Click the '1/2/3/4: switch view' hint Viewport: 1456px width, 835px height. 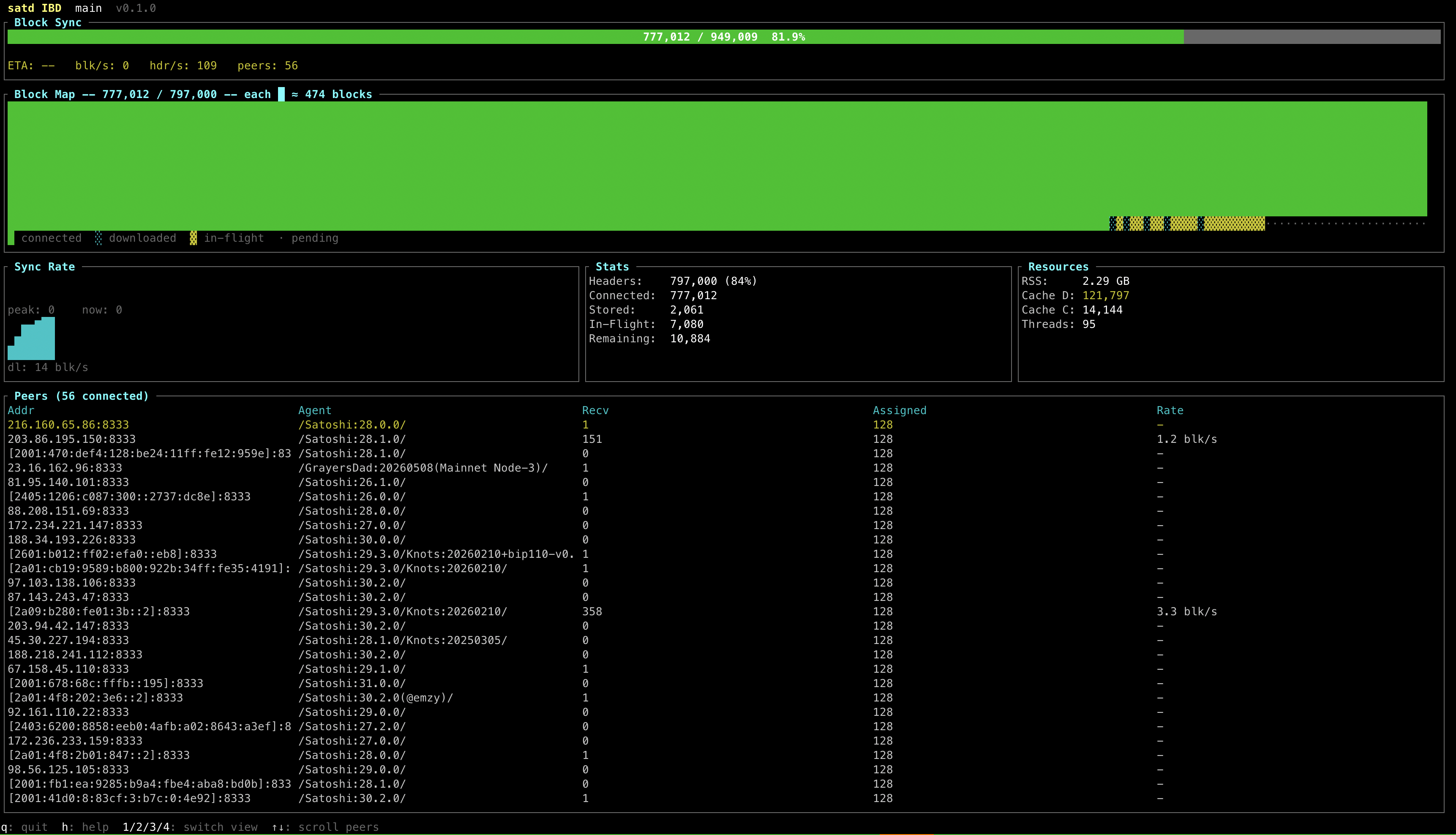[x=190, y=827]
